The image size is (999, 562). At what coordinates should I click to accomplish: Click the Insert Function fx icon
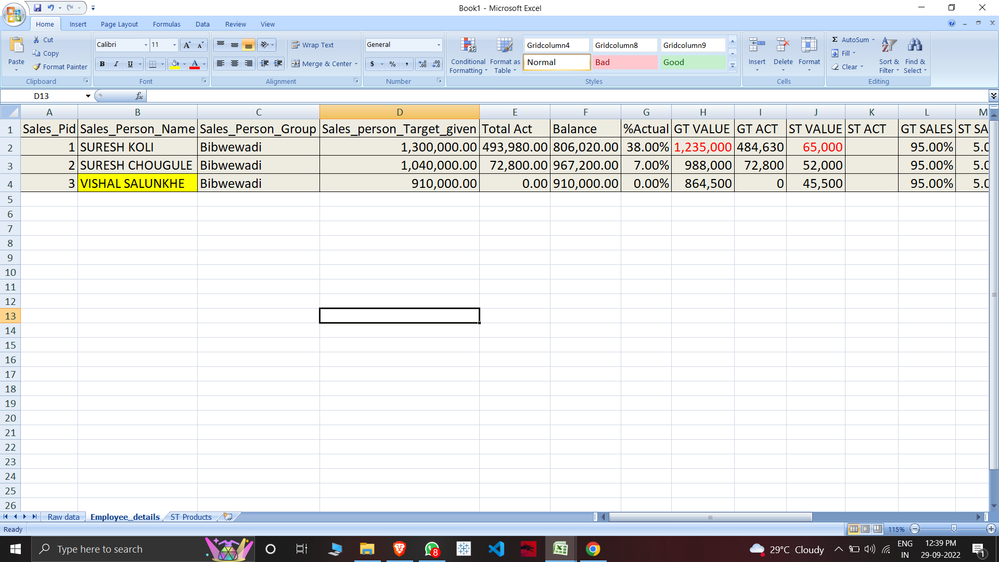pyautogui.click(x=139, y=96)
